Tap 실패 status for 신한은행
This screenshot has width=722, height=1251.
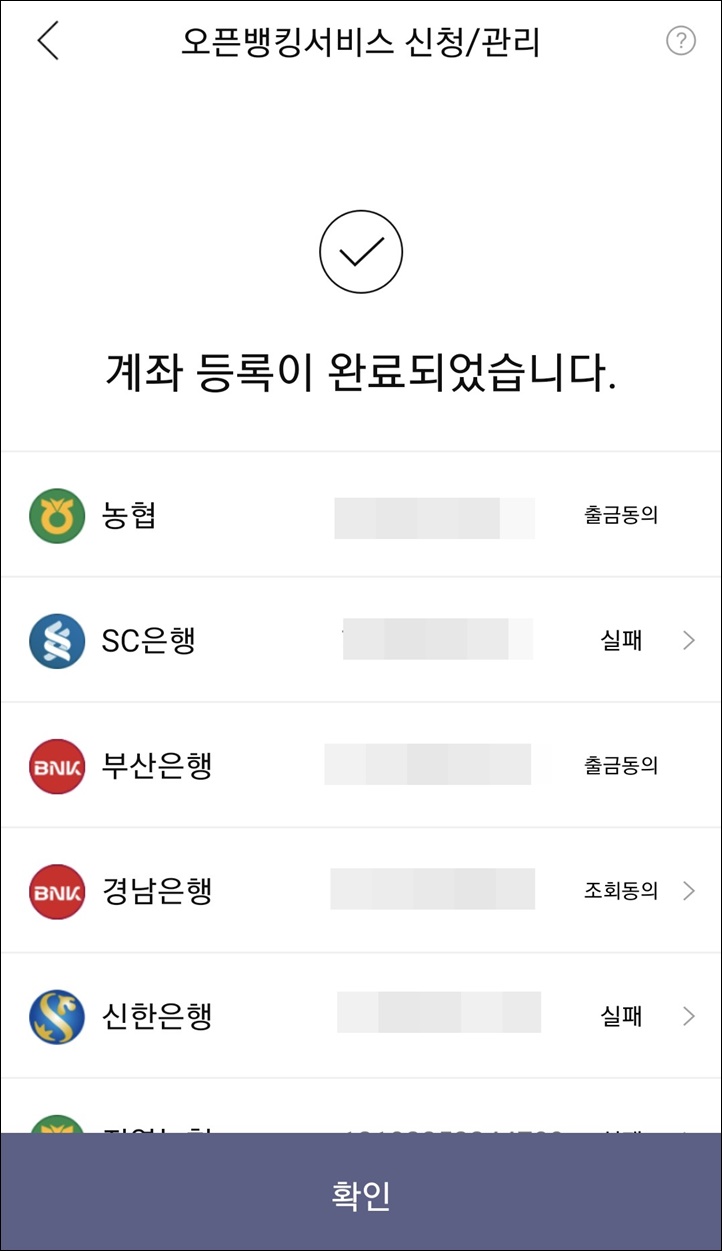(x=621, y=1017)
